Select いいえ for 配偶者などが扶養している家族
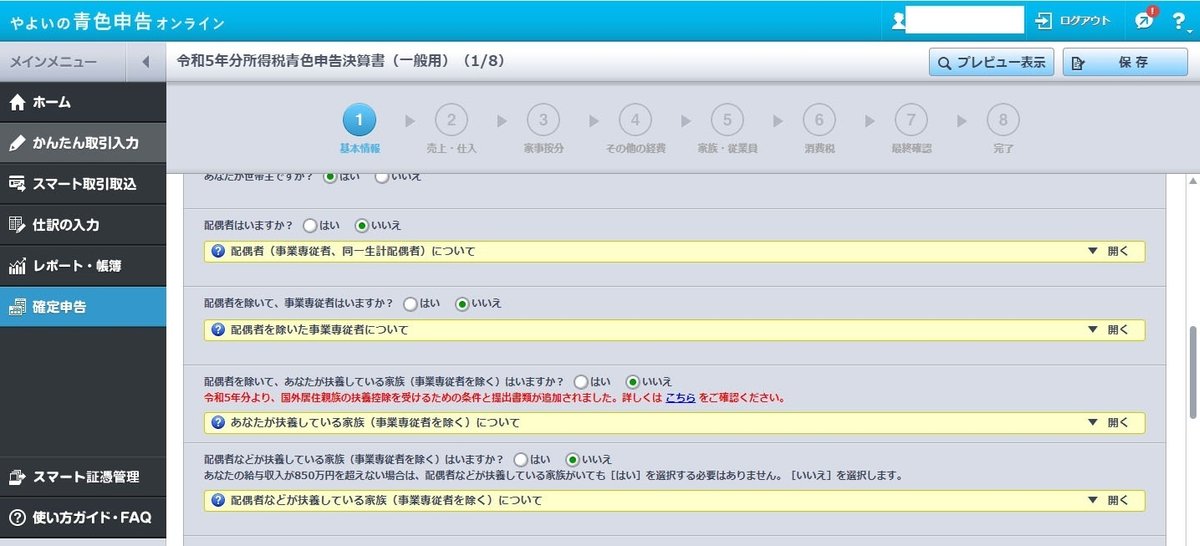 tap(573, 459)
